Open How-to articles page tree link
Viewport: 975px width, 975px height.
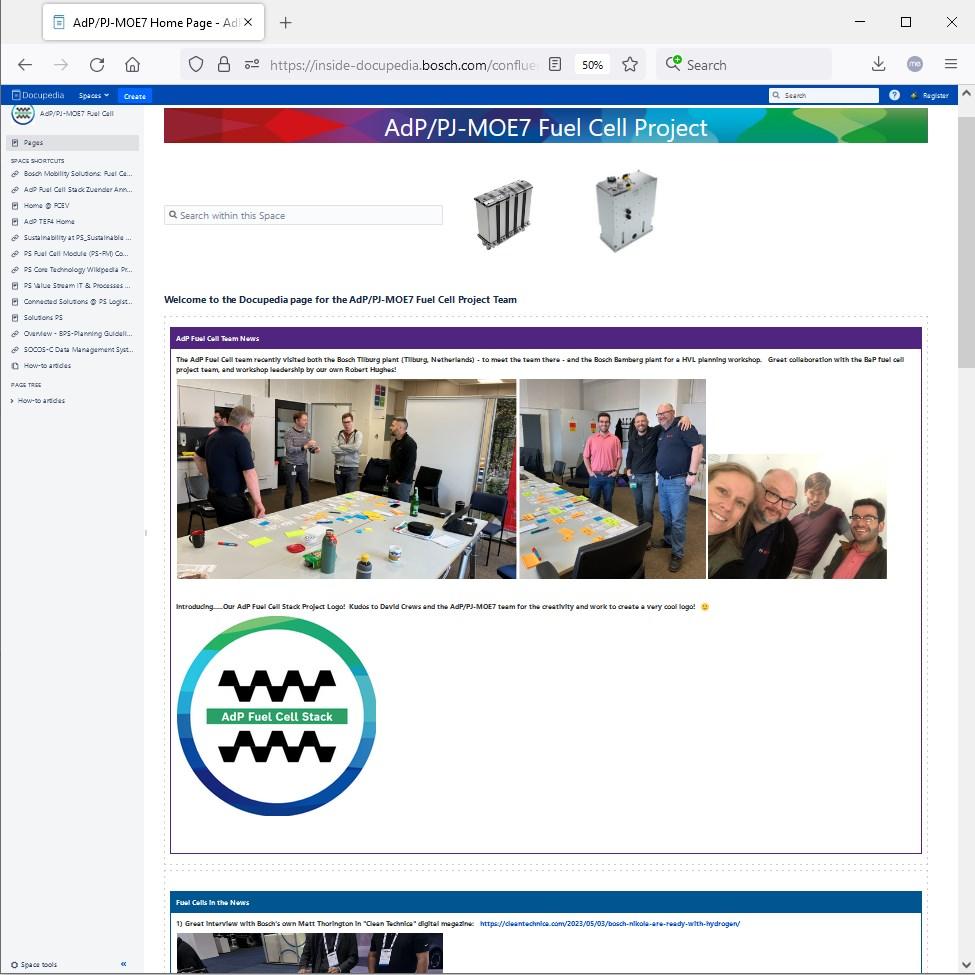tap(41, 401)
